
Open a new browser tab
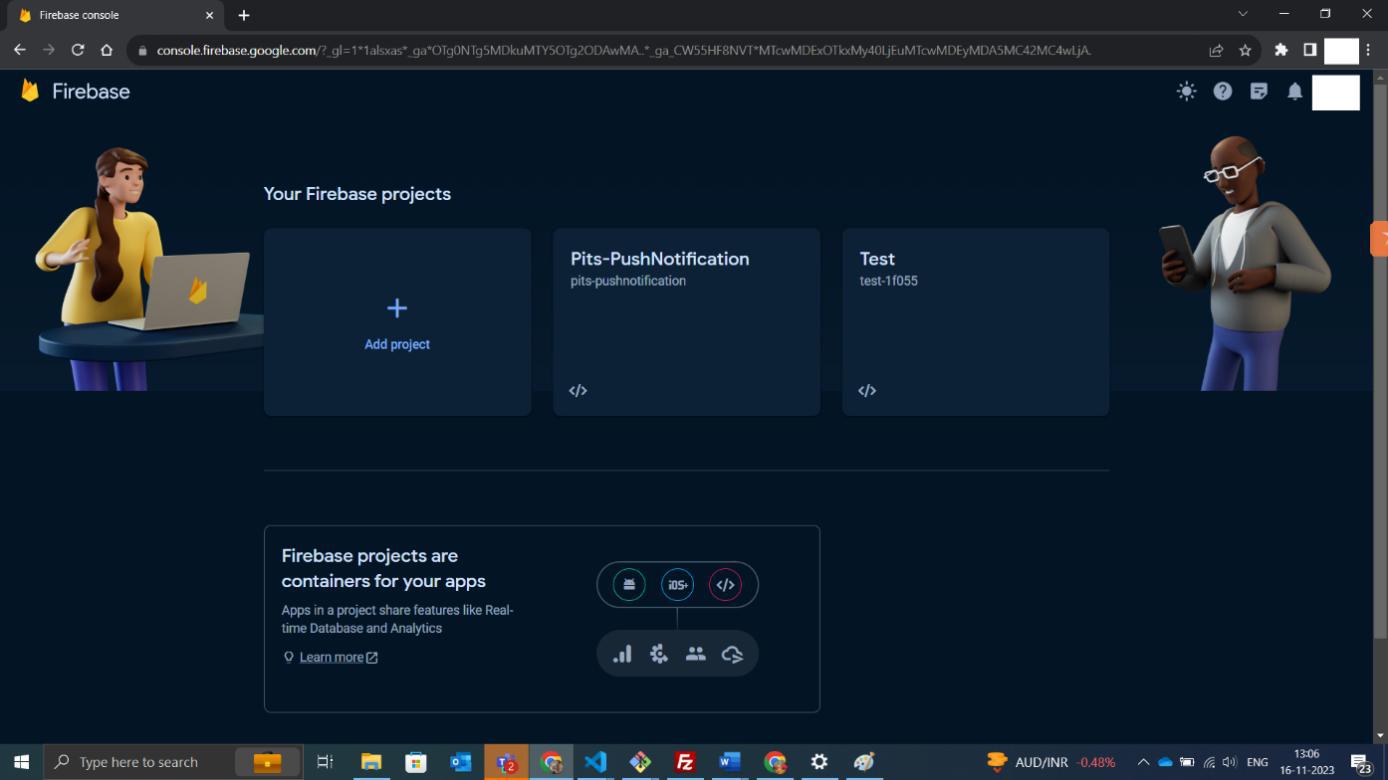244,15
